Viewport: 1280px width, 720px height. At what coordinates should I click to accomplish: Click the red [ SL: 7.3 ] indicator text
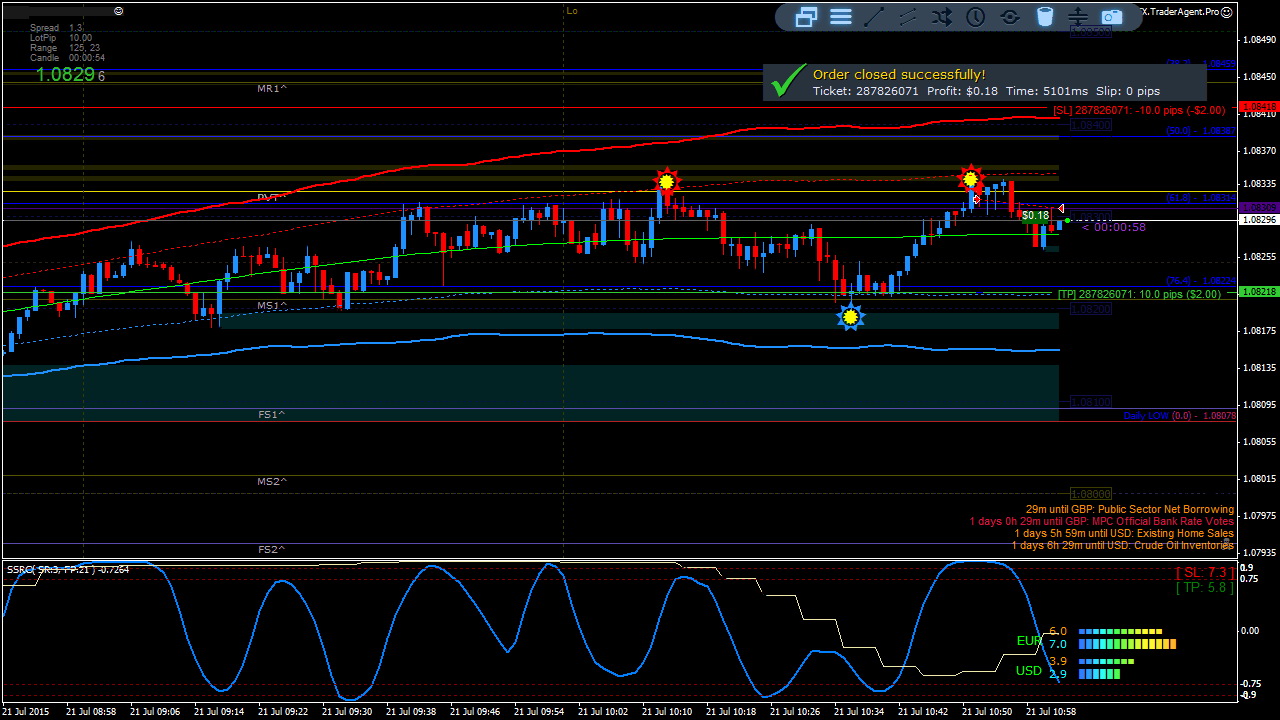[x=1205, y=572]
